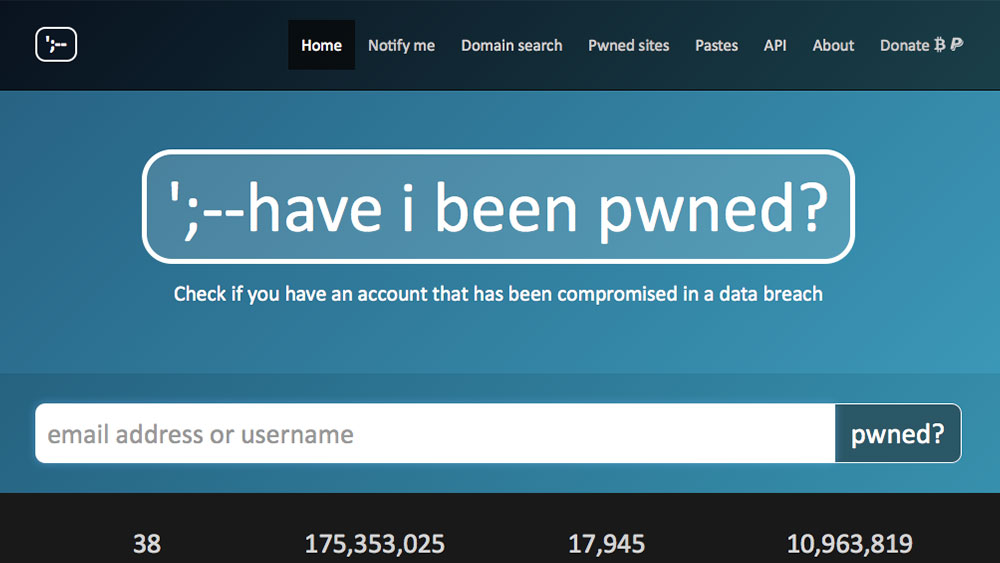This screenshot has width=1000, height=563.
Task: Go to the Notify me page
Action: pyautogui.click(x=401, y=45)
